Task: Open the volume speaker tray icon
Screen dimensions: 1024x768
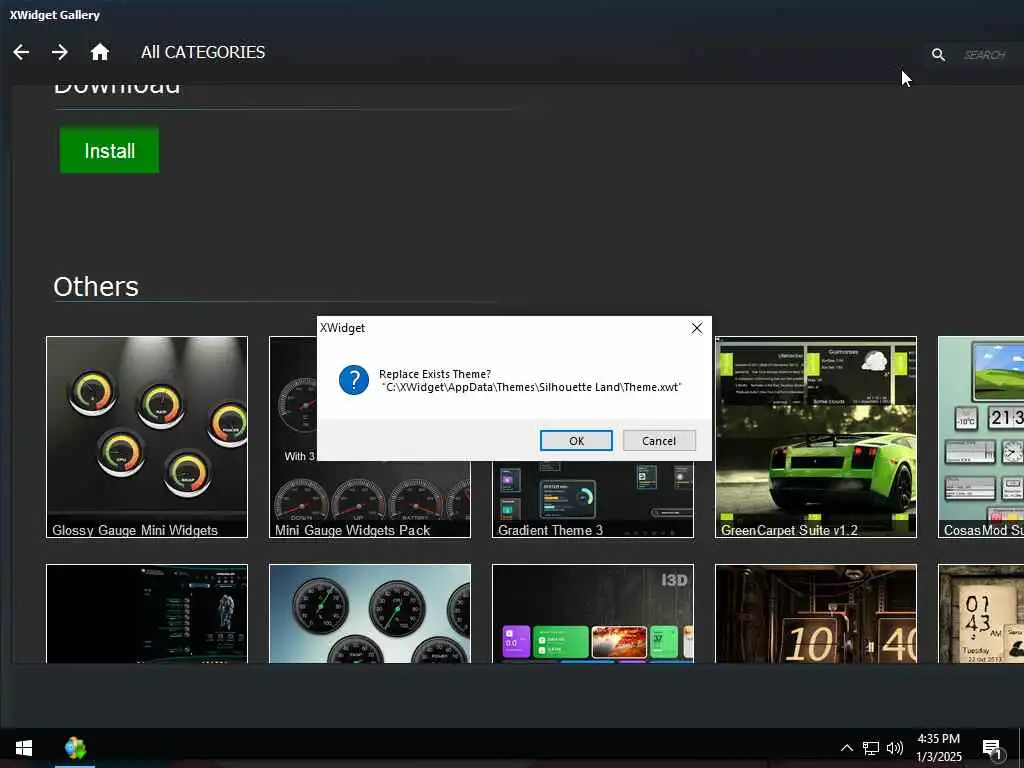Action: point(895,748)
